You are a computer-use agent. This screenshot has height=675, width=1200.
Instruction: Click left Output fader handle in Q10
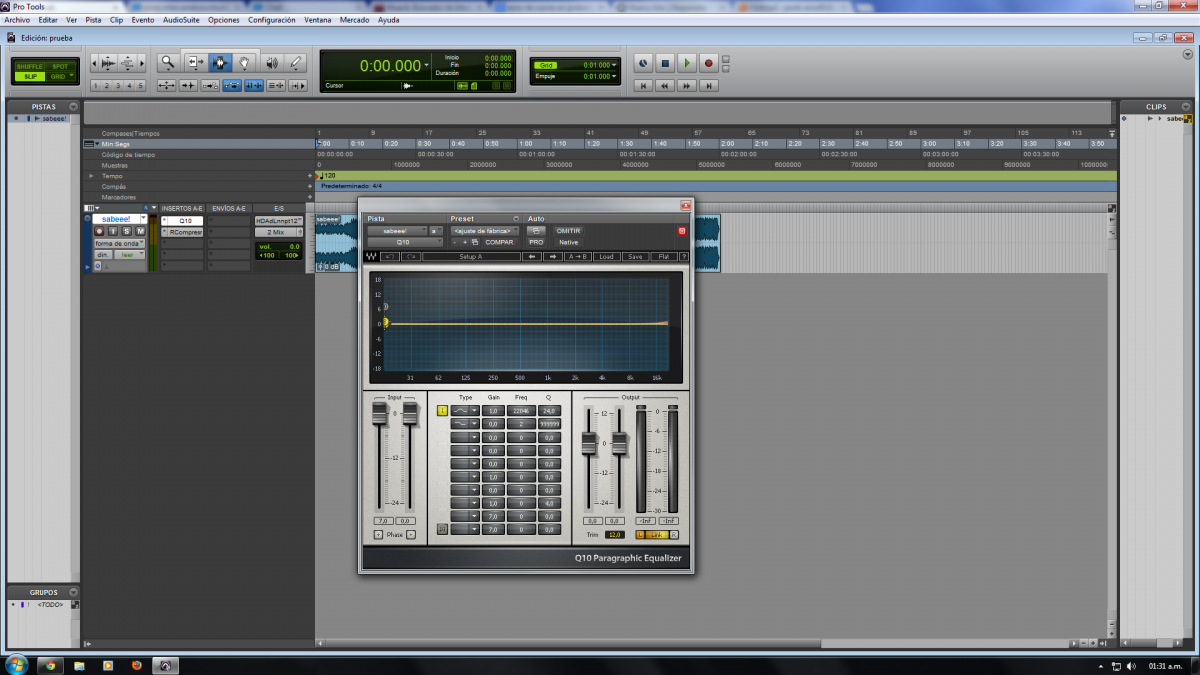(x=589, y=443)
